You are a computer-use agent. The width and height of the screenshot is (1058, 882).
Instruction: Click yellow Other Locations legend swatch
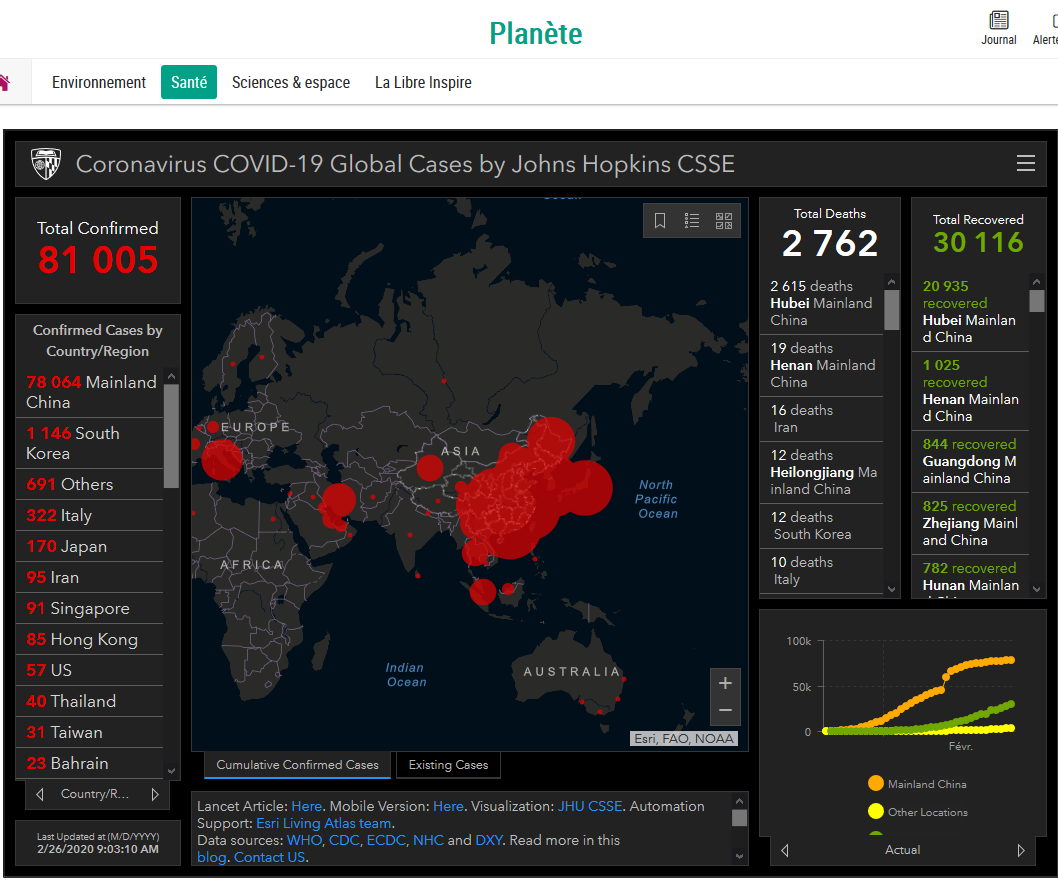(x=876, y=811)
